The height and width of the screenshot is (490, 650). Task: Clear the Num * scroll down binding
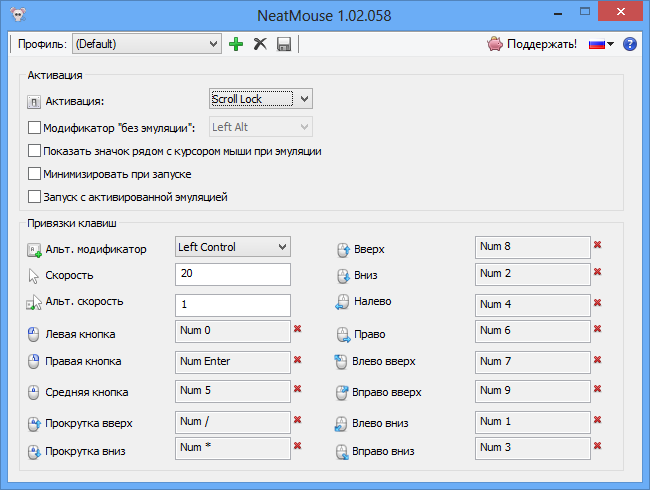pos(297,446)
